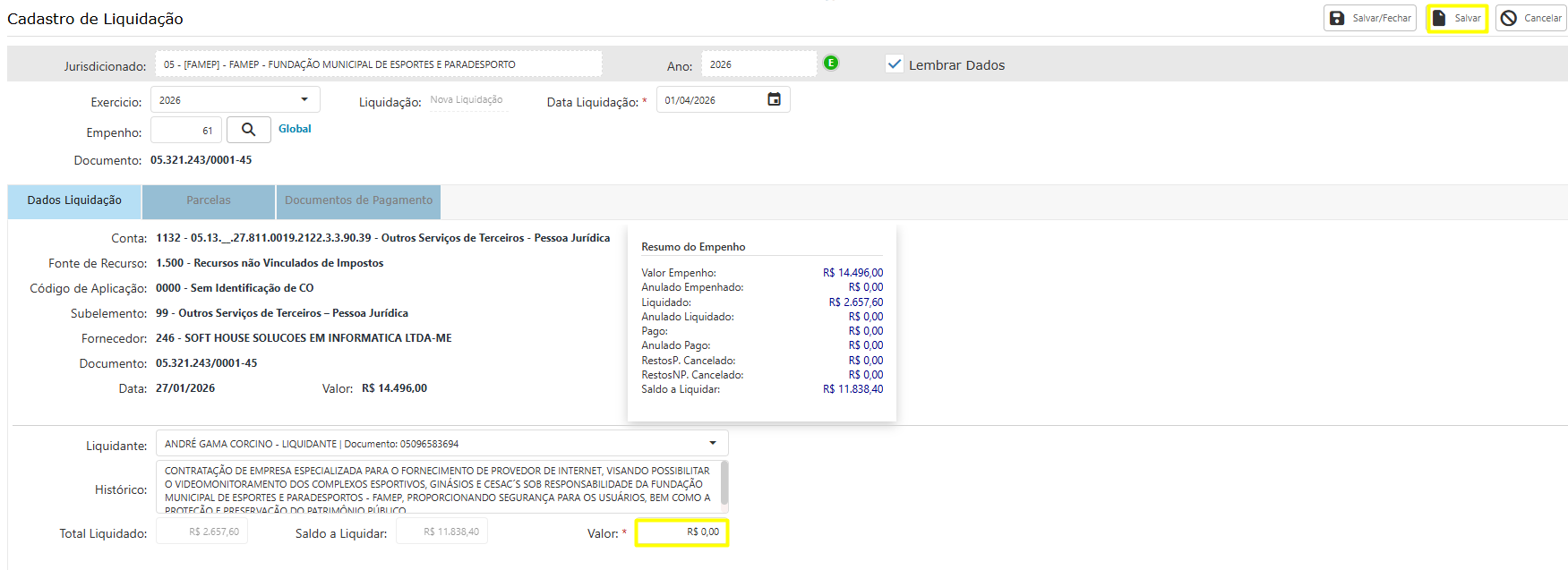
Task: Select the Dados Liquidação tab
Action: point(74,200)
